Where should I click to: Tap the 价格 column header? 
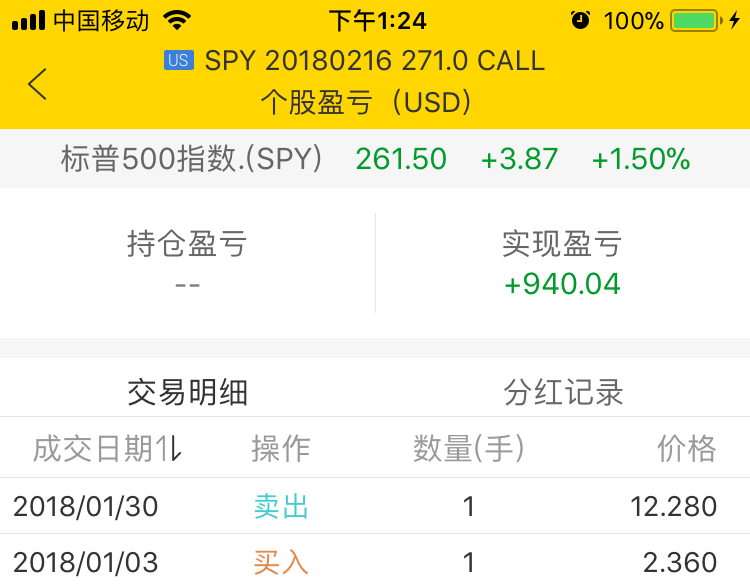point(686,448)
